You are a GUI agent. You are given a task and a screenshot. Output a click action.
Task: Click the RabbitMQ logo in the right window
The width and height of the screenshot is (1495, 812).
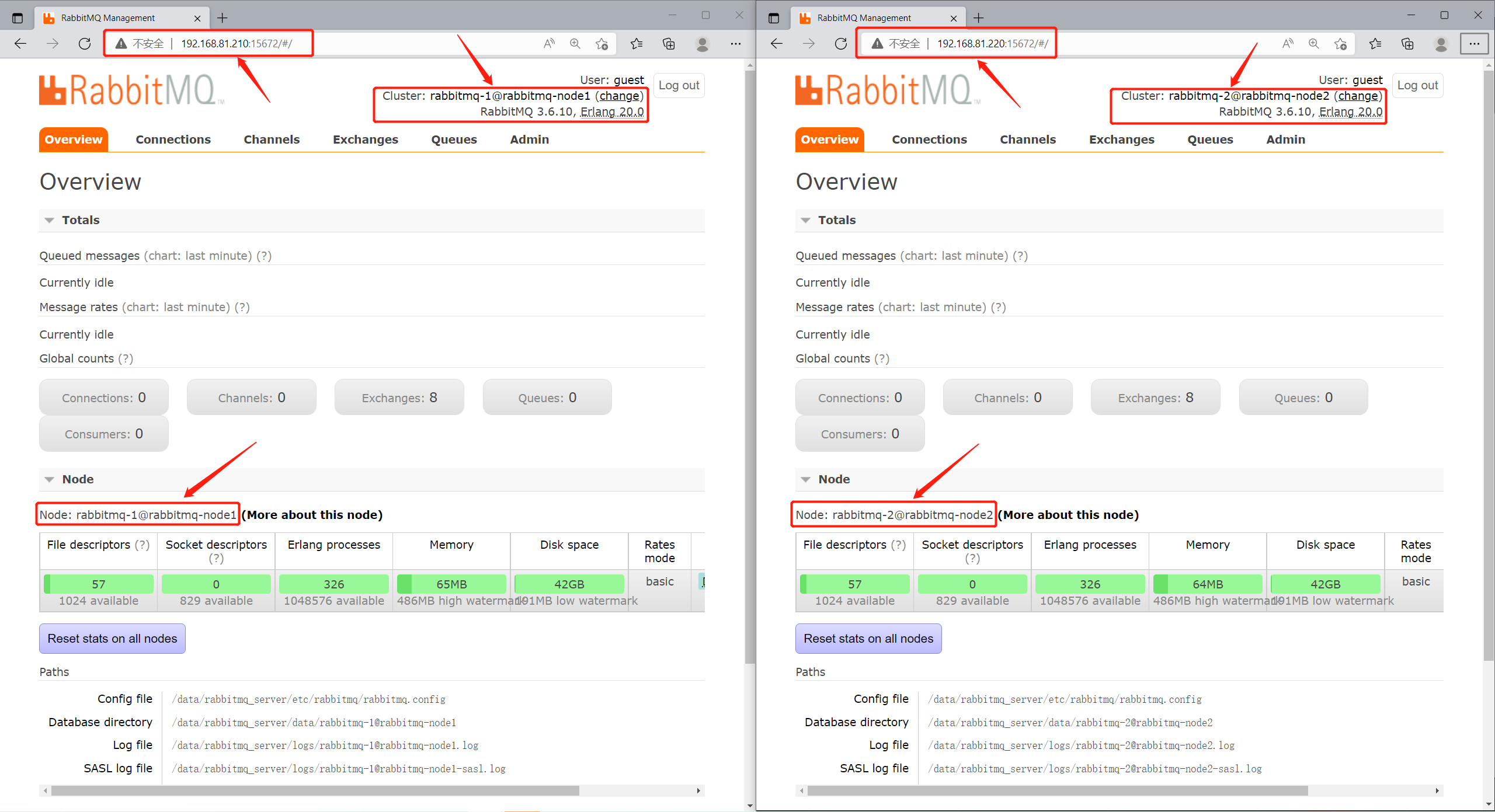coord(888,90)
